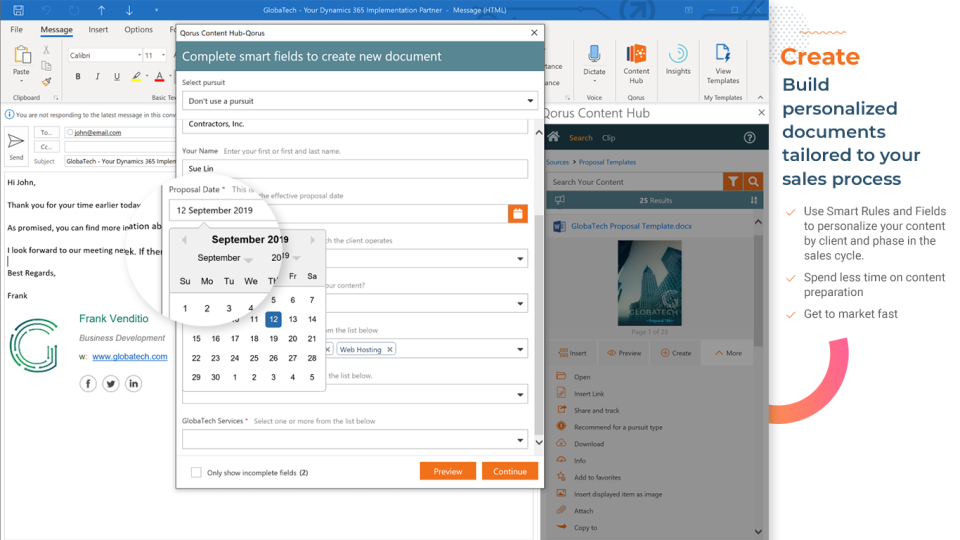This screenshot has width=960, height=540.
Task: Click the Send envelope button
Action: click(x=16, y=146)
